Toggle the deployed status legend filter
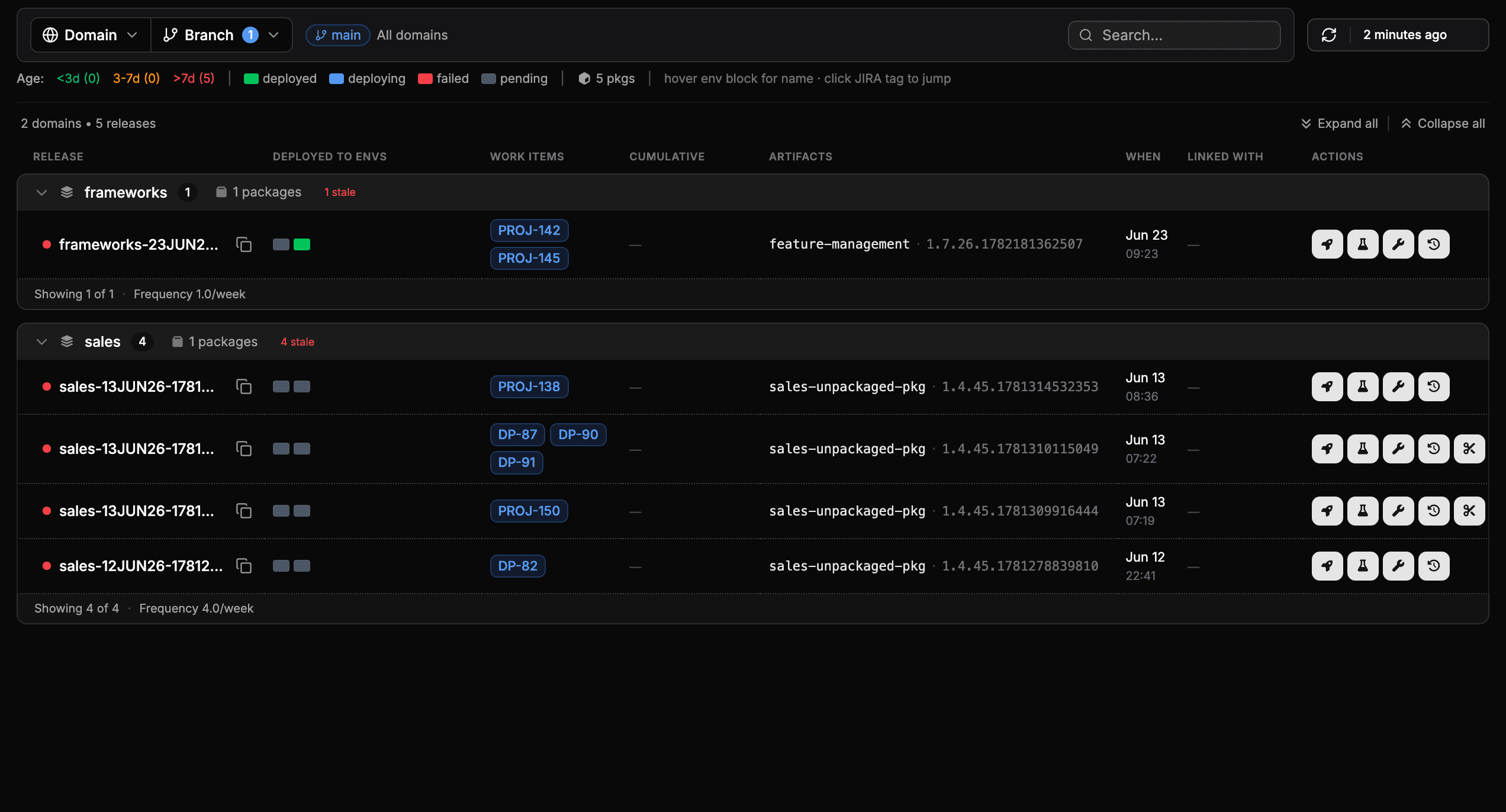 280,79
